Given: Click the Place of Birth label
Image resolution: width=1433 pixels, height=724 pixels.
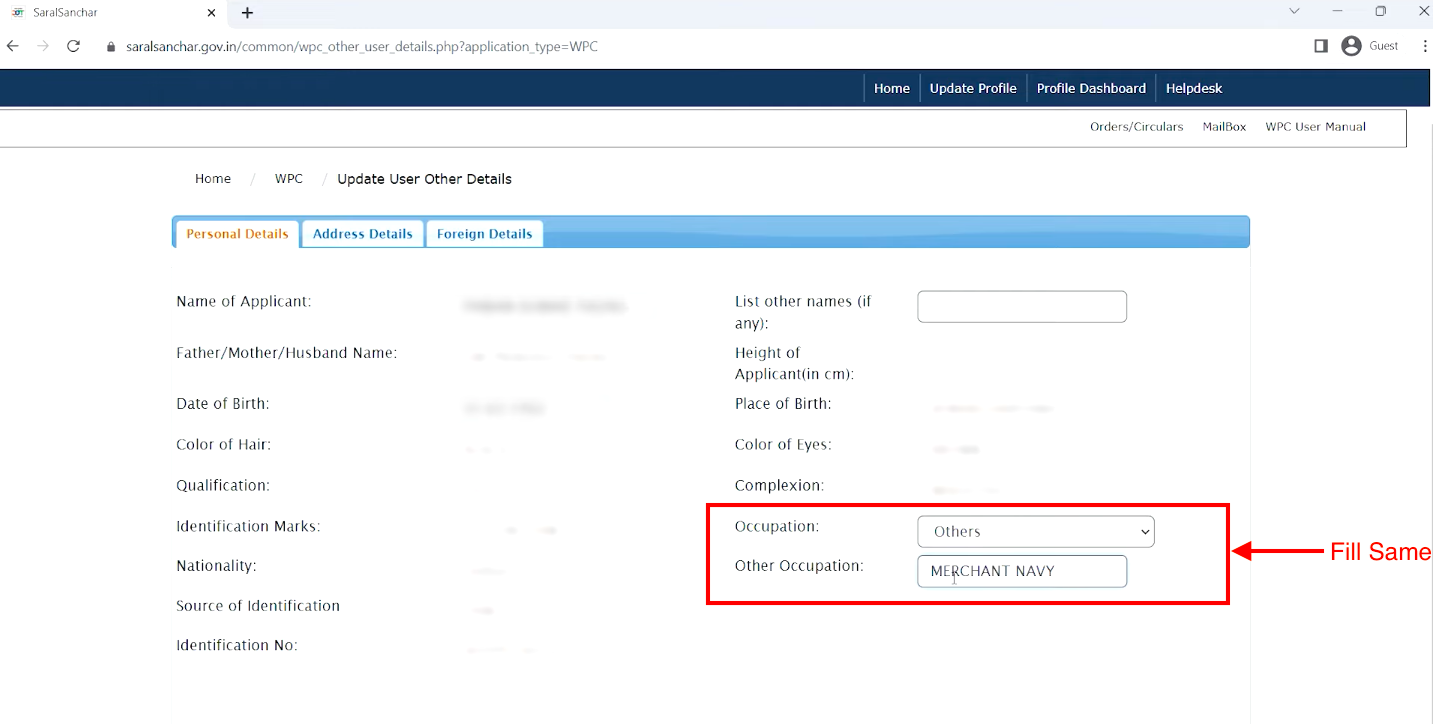Looking at the screenshot, I should tap(783, 404).
